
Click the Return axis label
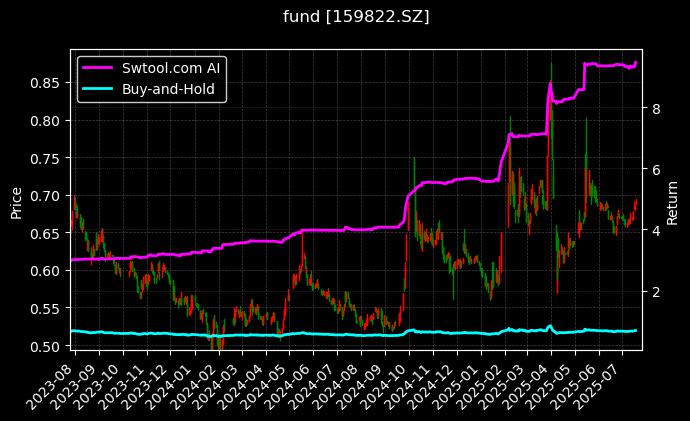(x=673, y=199)
